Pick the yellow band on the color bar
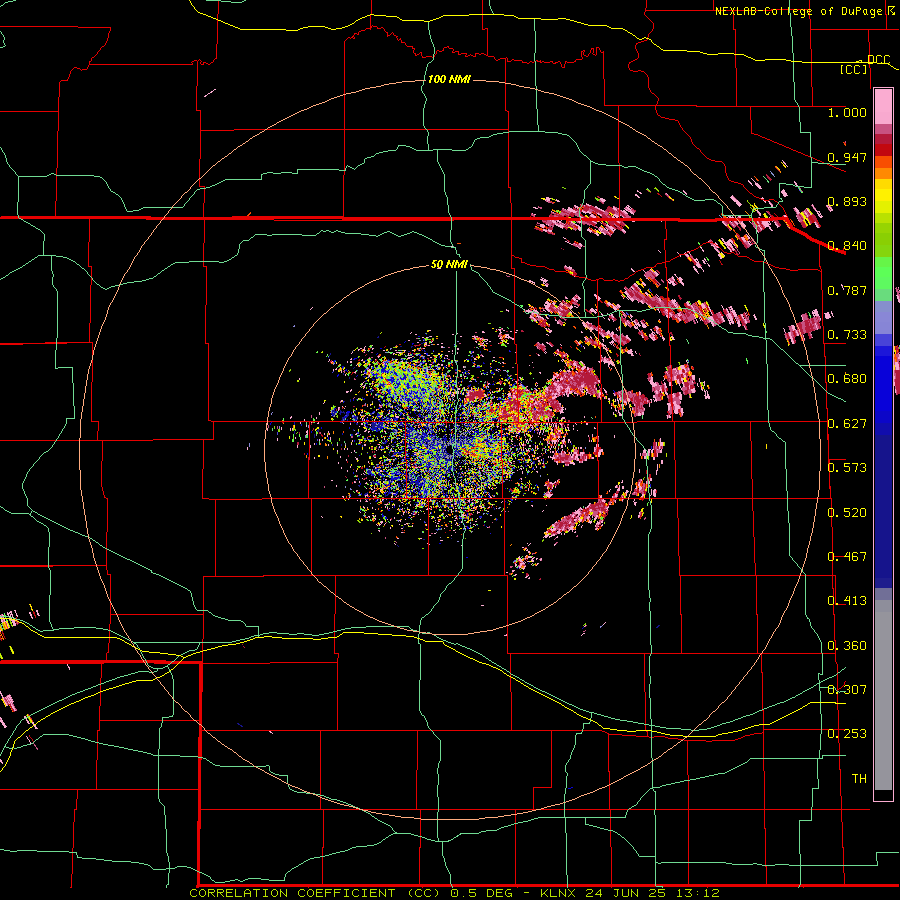900x900 pixels. [883, 196]
